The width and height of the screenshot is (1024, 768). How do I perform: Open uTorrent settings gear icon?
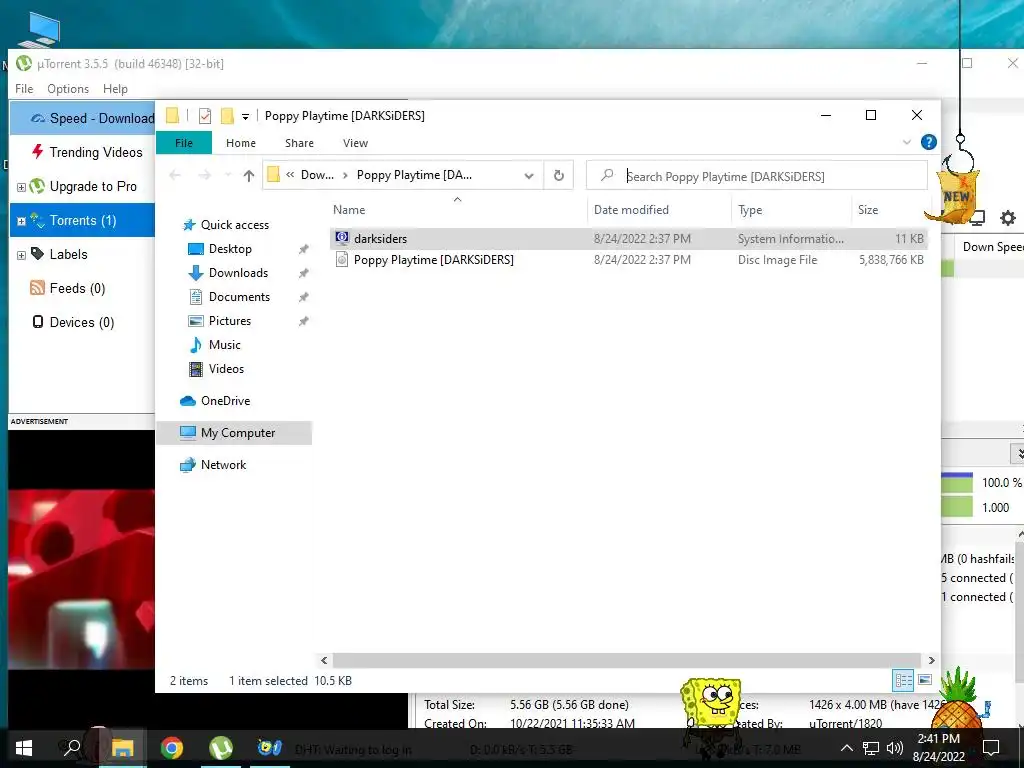[1008, 218]
